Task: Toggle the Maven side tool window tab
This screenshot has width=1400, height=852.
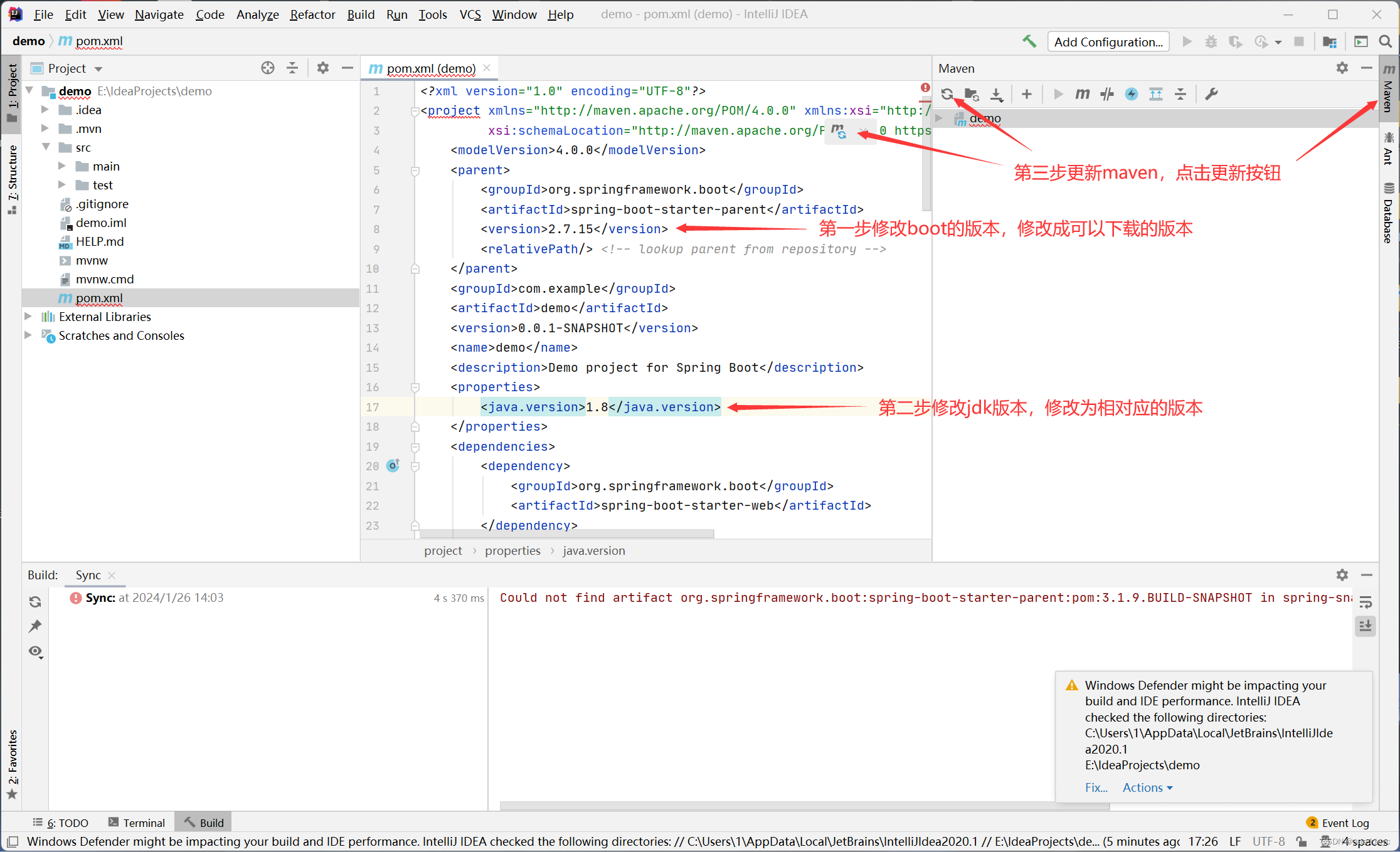Action: pyautogui.click(x=1389, y=88)
